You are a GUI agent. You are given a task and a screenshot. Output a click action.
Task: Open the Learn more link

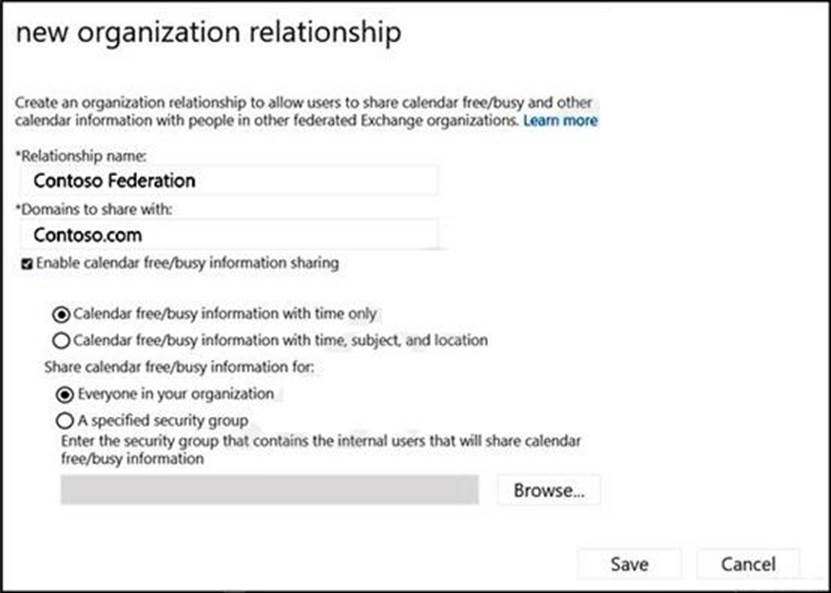click(560, 121)
